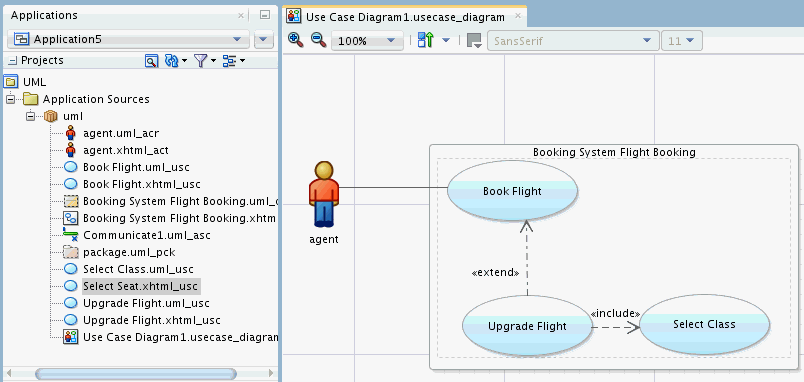804x382 pixels.
Task: Click the agent.xhtml_act actor icon
Action: point(71,150)
